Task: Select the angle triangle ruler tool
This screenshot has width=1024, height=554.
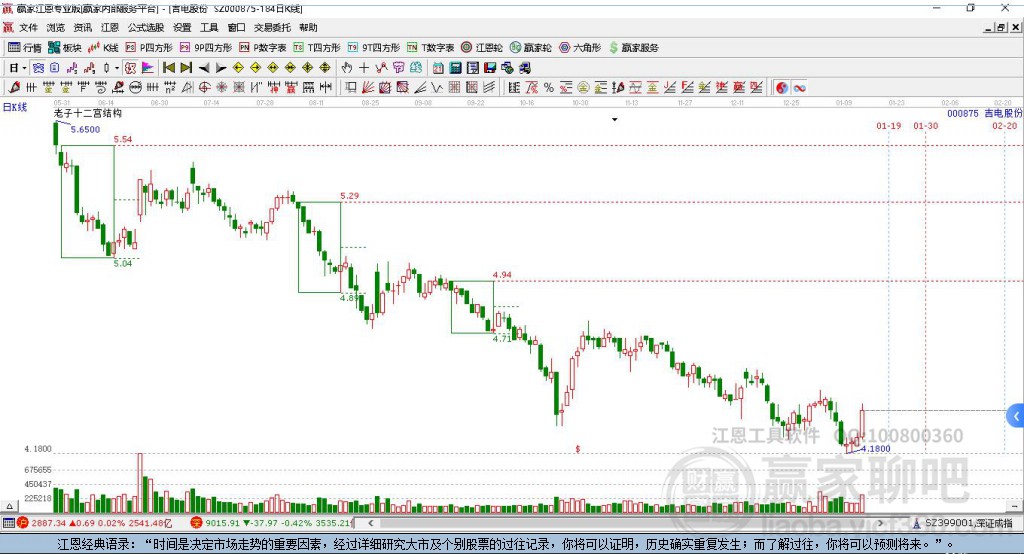Action: (x=187, y=88)
